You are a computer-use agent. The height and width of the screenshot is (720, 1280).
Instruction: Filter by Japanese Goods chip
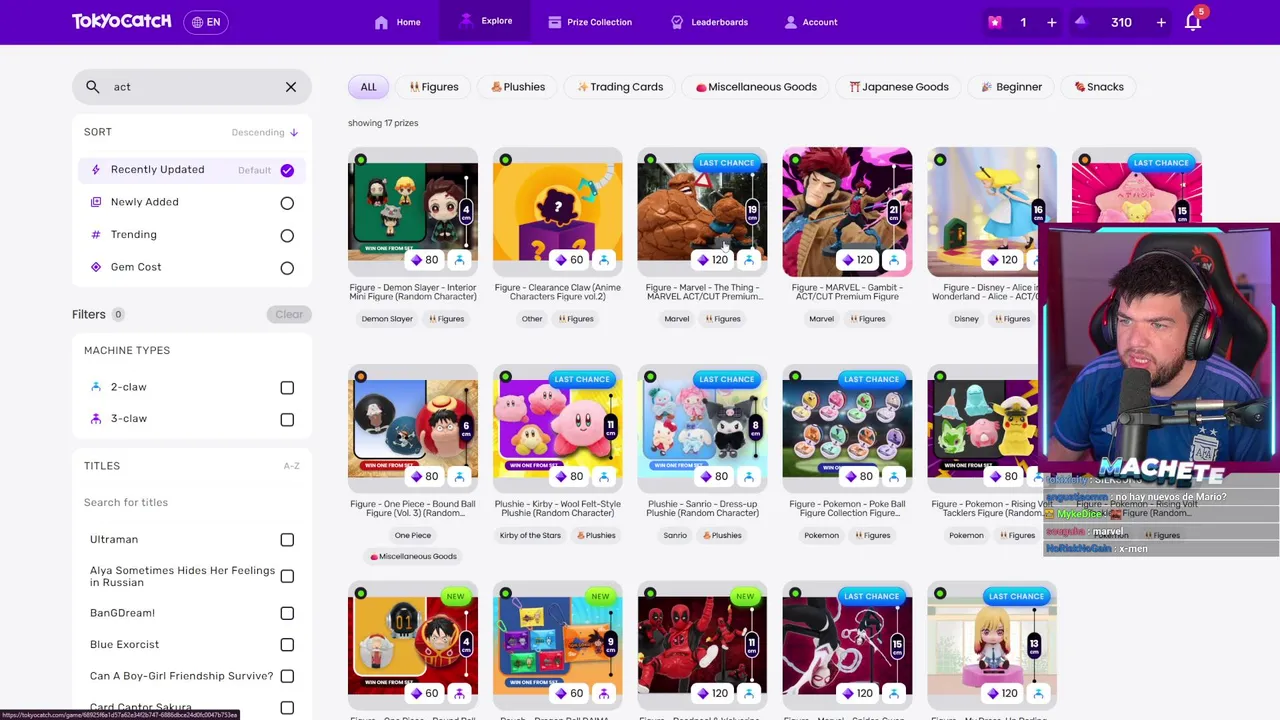899,87
